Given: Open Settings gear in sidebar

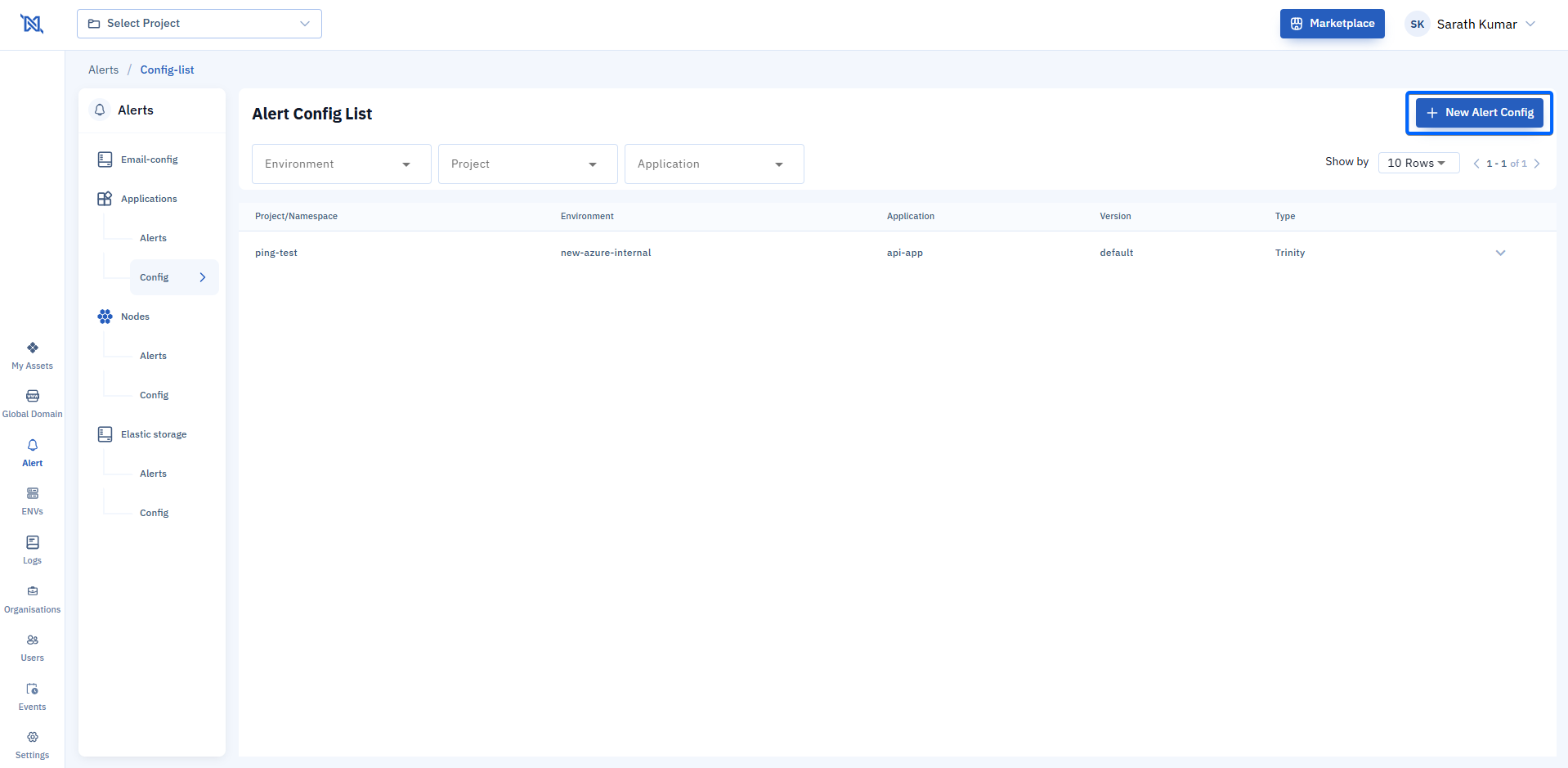Looking at the screenshot, I should (32, 745).
